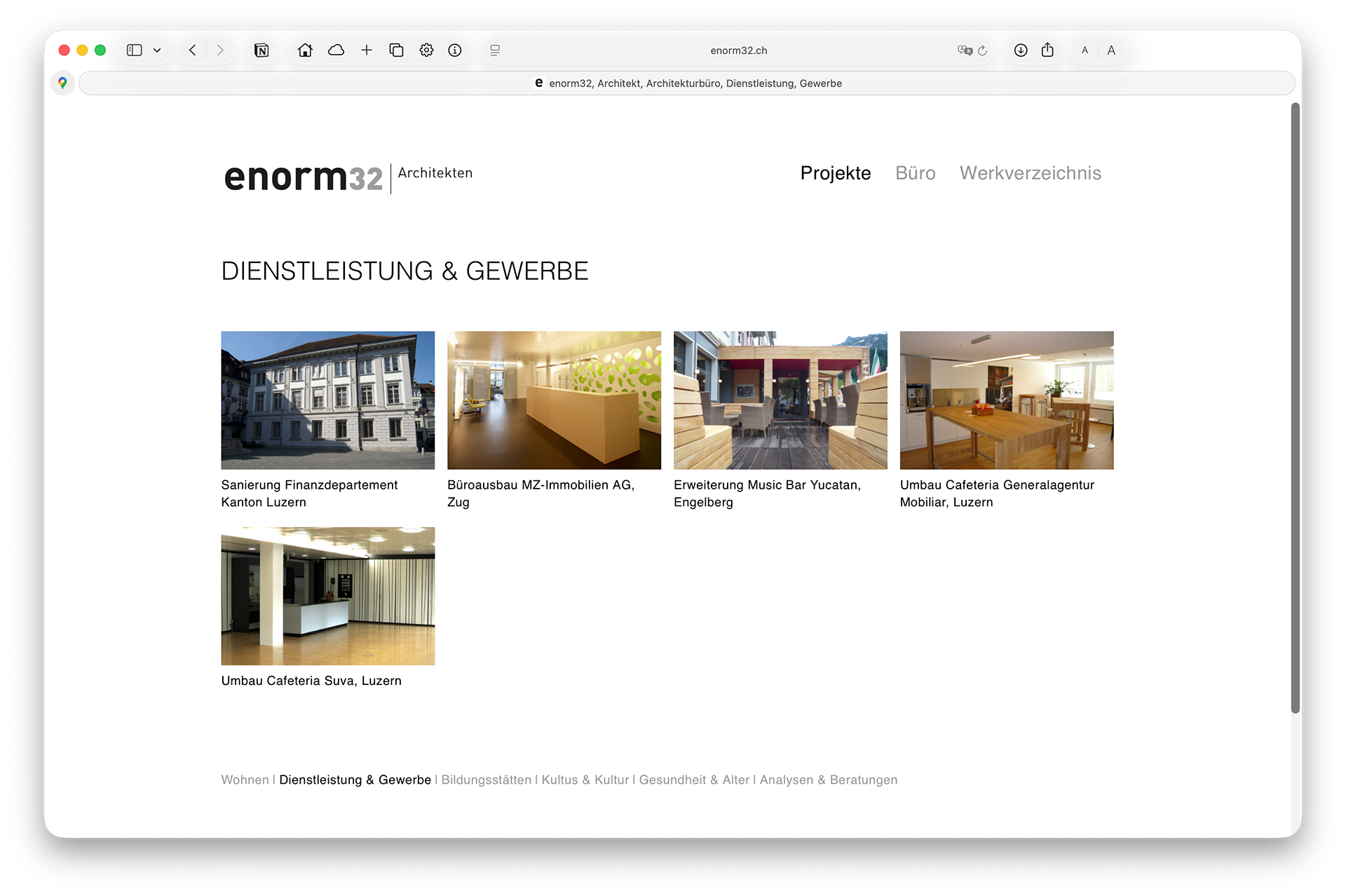The image size is (1346, 896).
Task: Add a new tab with plus icon
Action: point(366,50)
